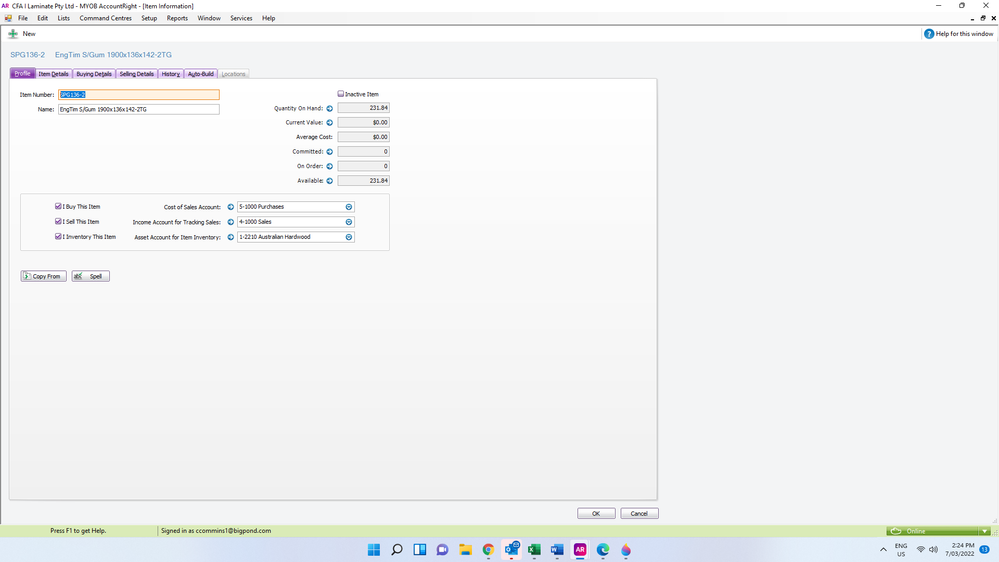The width and height of the screenshot is (999, 562).
Task: Expand the 4-1000 Sales account dropdown
Action: 349,222
